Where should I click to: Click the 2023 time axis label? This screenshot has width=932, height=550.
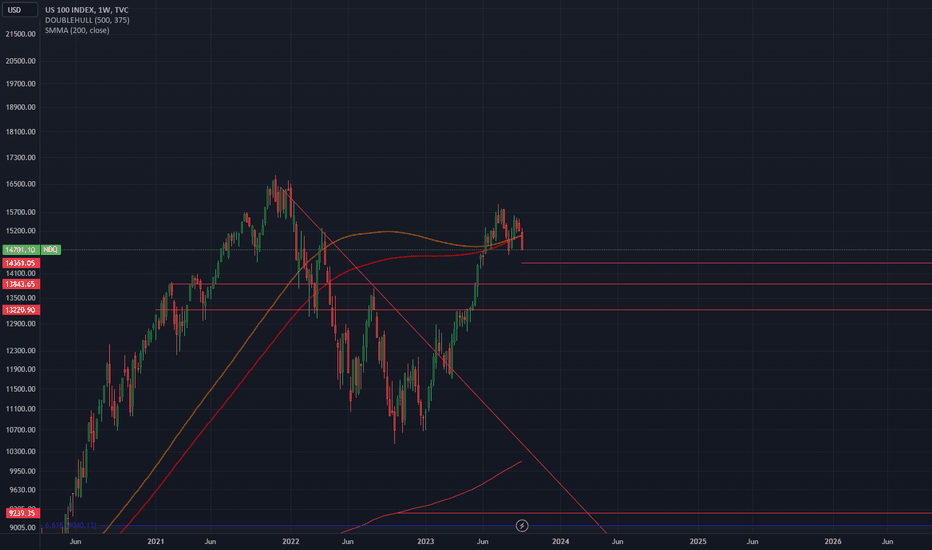pyautogui.click(x=426, y=542)
